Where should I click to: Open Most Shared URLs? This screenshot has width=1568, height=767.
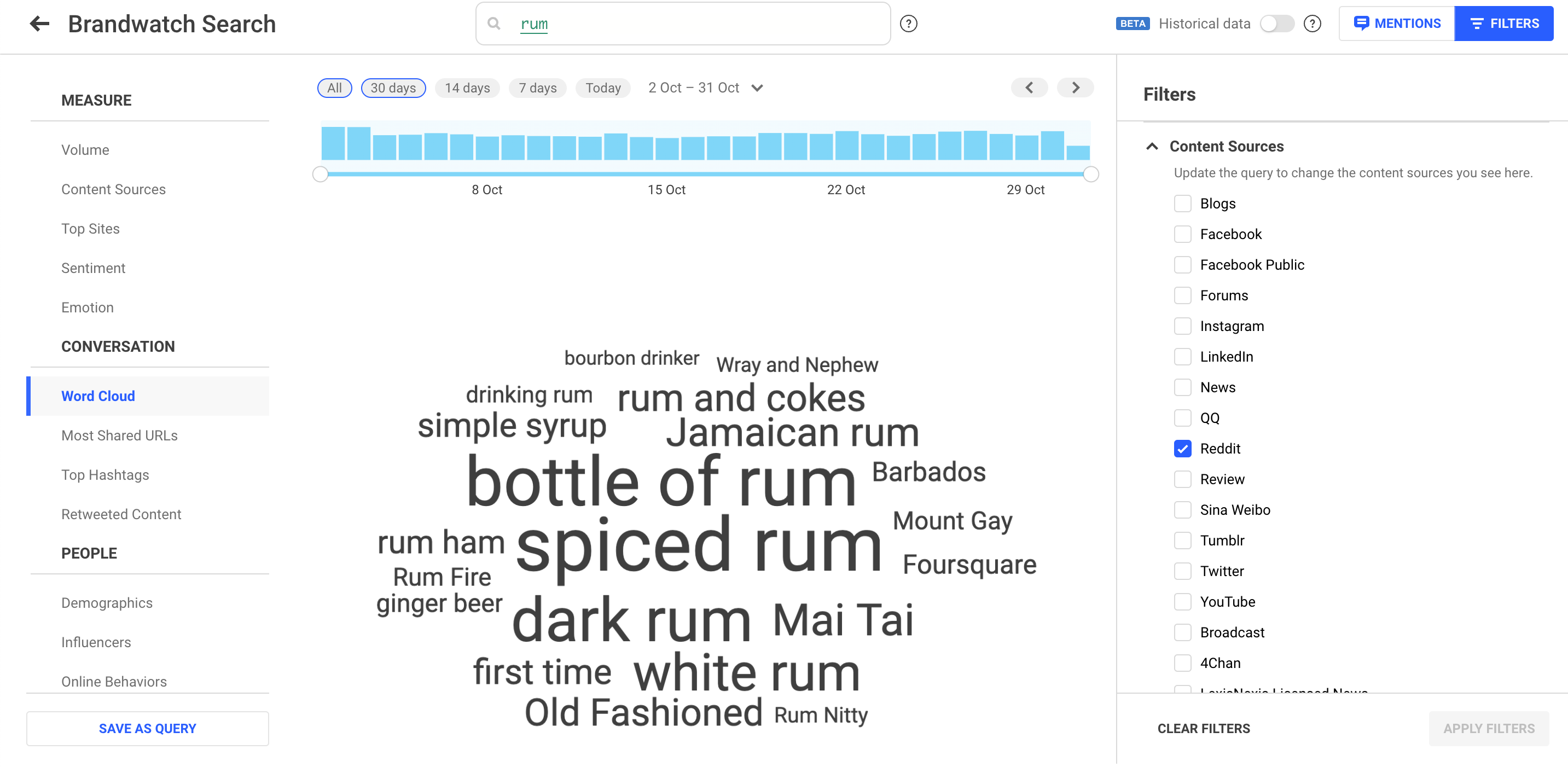(119, 435)
